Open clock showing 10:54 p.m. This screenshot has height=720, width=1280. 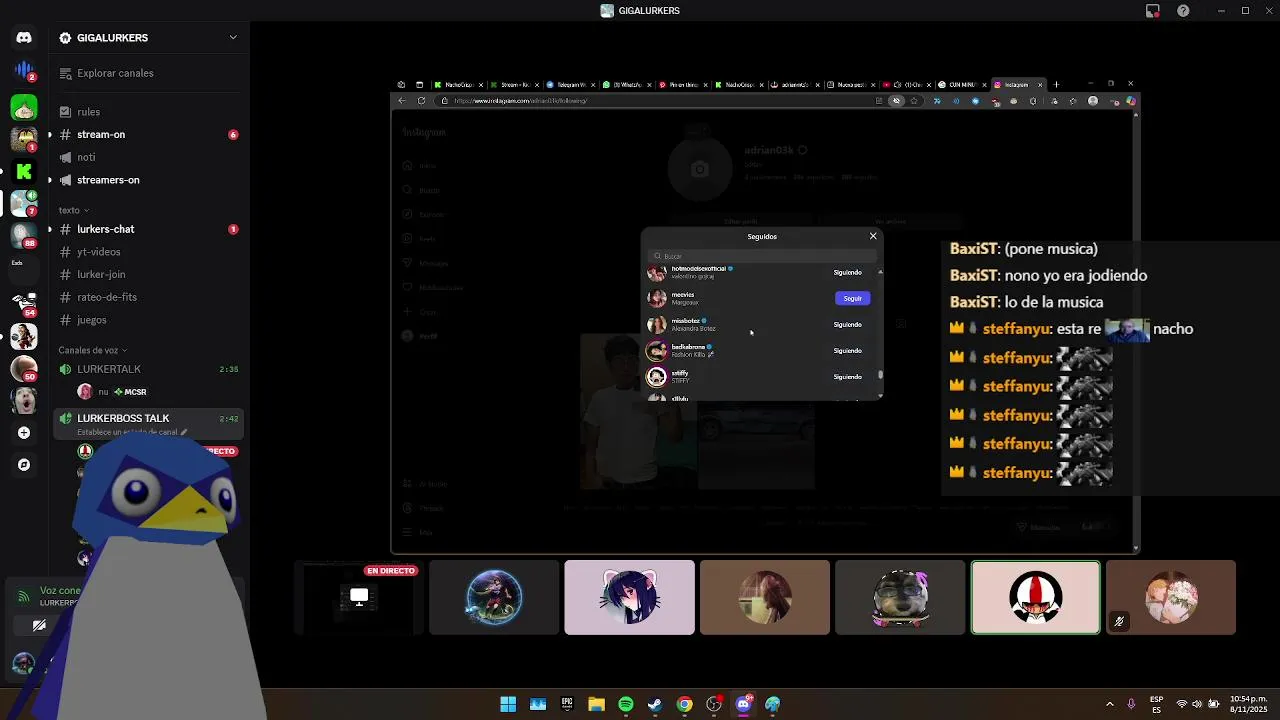point(1248,704)
